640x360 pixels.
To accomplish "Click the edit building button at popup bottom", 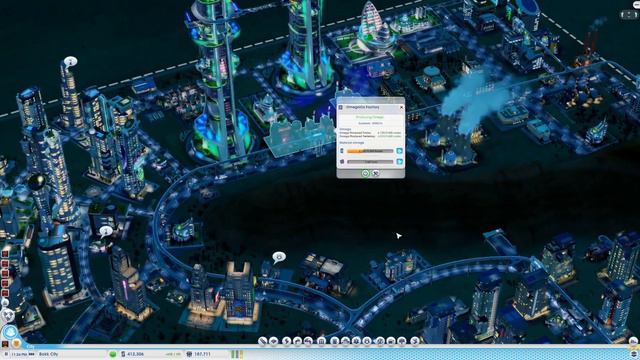I will [376, 173].
